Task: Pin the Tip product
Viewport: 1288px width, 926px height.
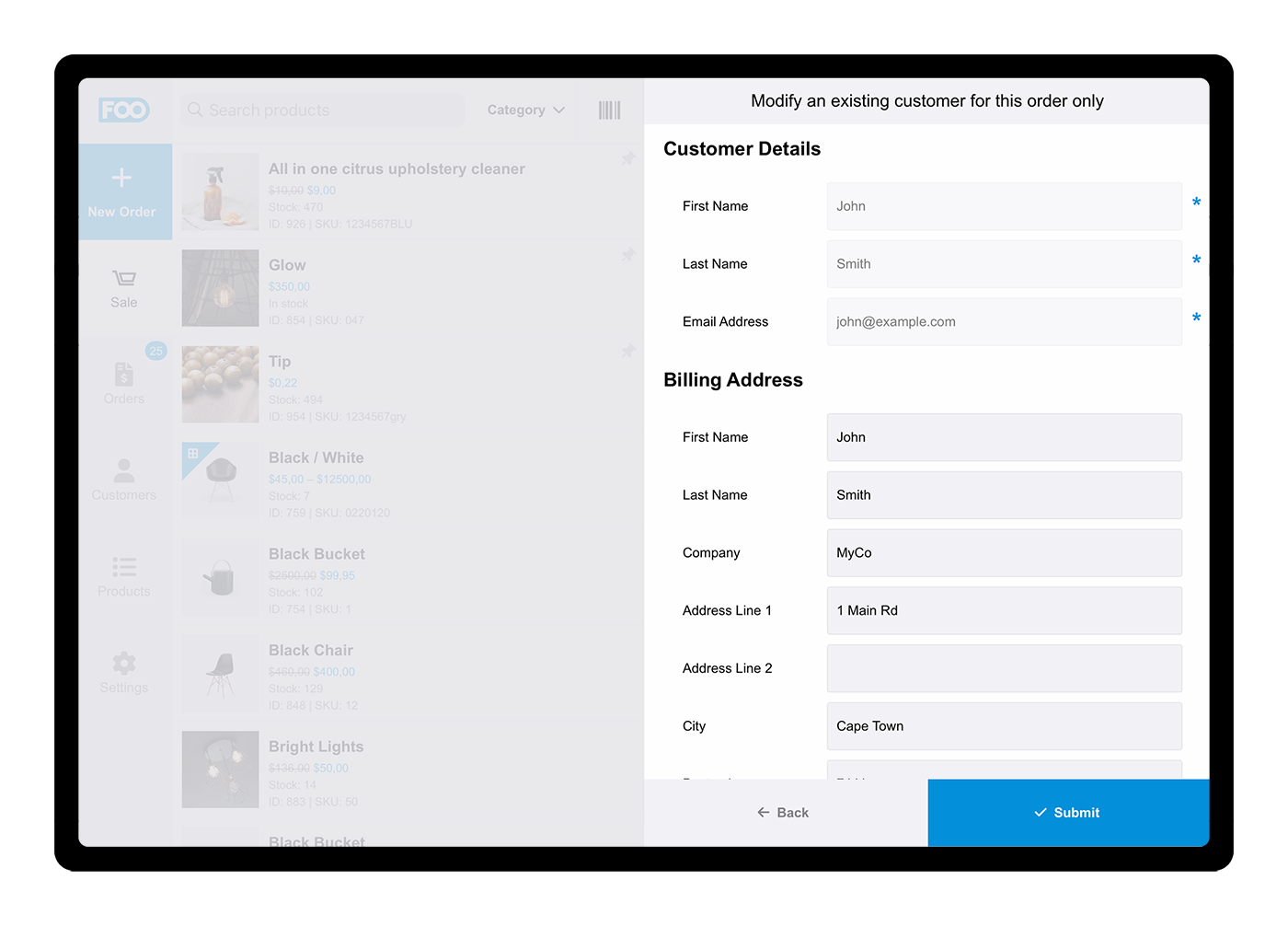Action: [x=628, y=351]
